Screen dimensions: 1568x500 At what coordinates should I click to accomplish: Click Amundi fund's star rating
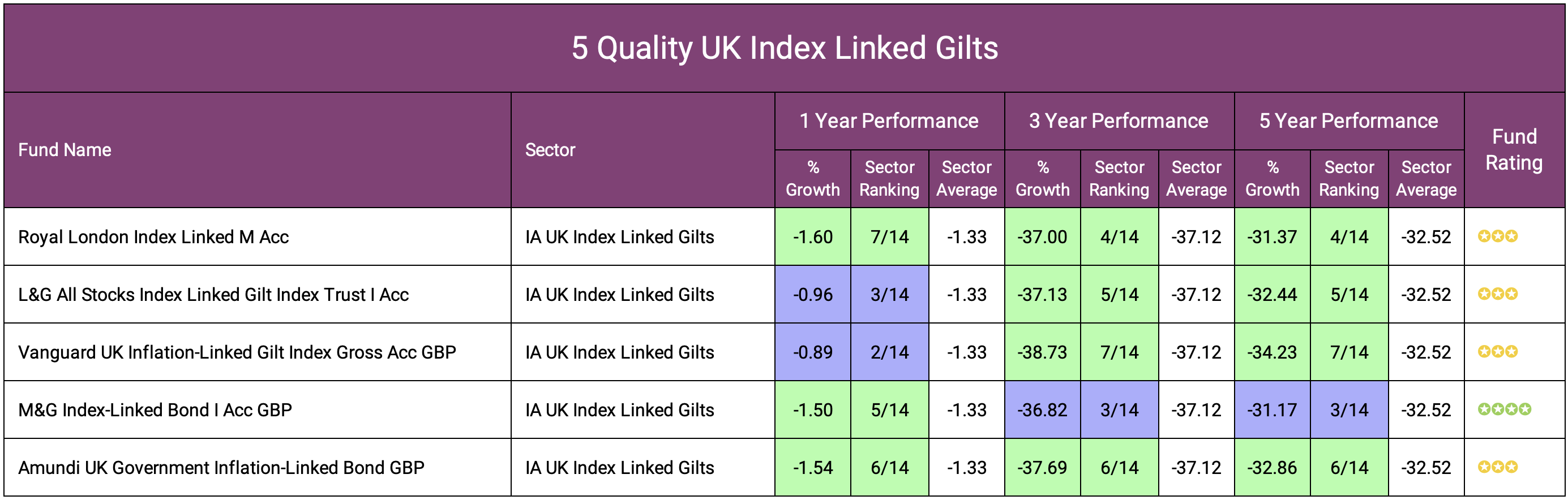[x=1497, y=467]
